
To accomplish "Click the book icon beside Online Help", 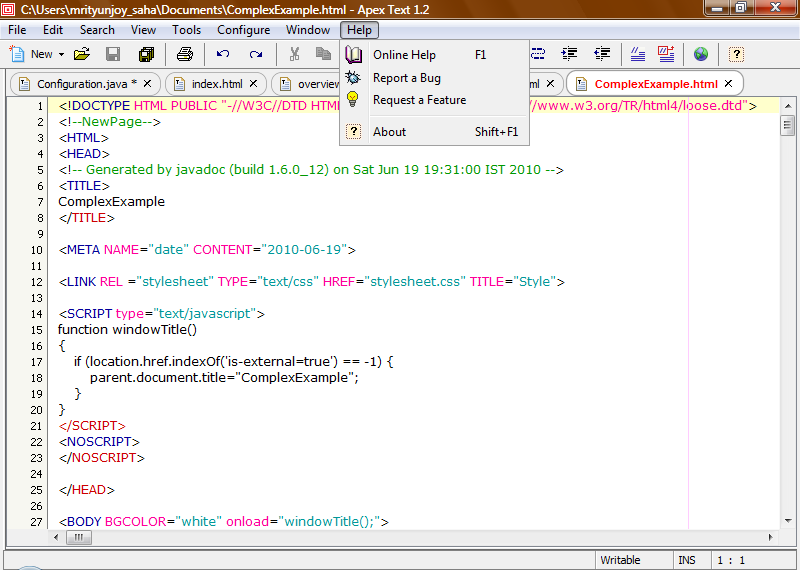I will (x=353, y=54).
